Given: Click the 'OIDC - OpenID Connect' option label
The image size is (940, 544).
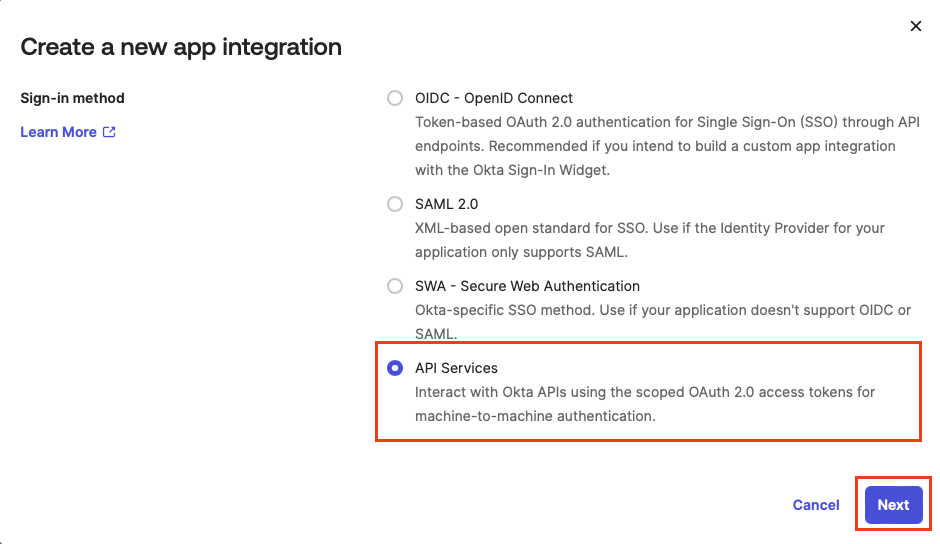Looking at the screenshot, I should click(494, 98).
